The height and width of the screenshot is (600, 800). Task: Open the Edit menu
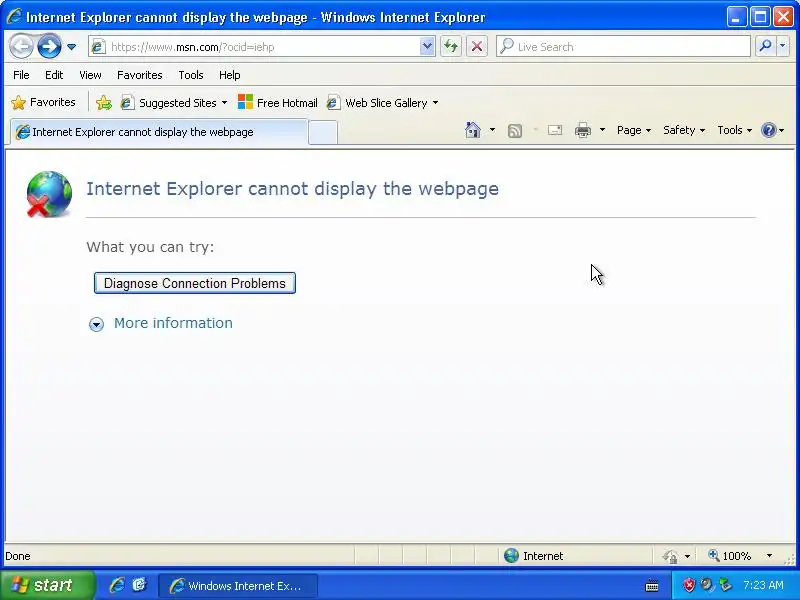(x=54, y=75)
